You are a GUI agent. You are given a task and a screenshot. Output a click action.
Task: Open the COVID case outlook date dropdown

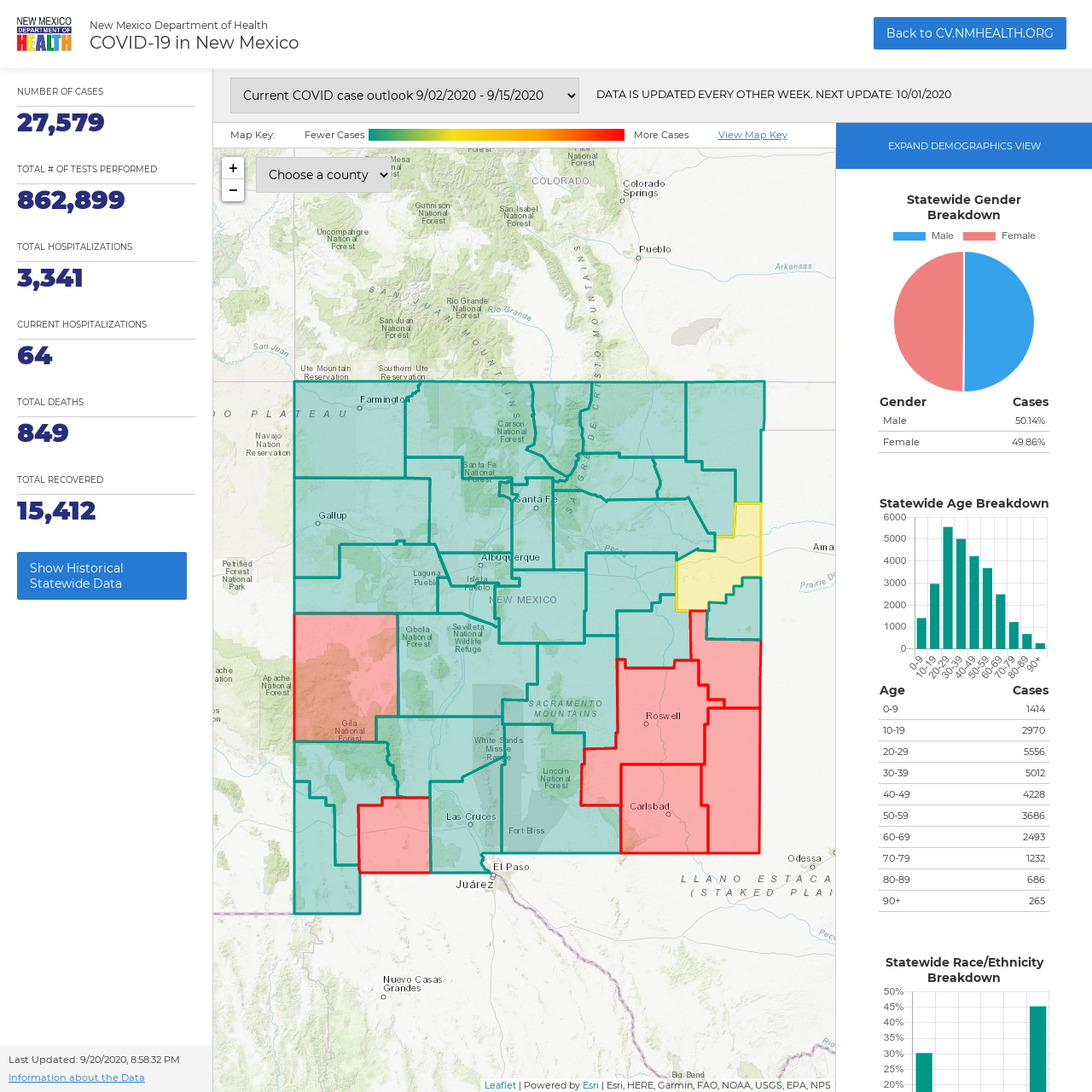tap(404, 96)
